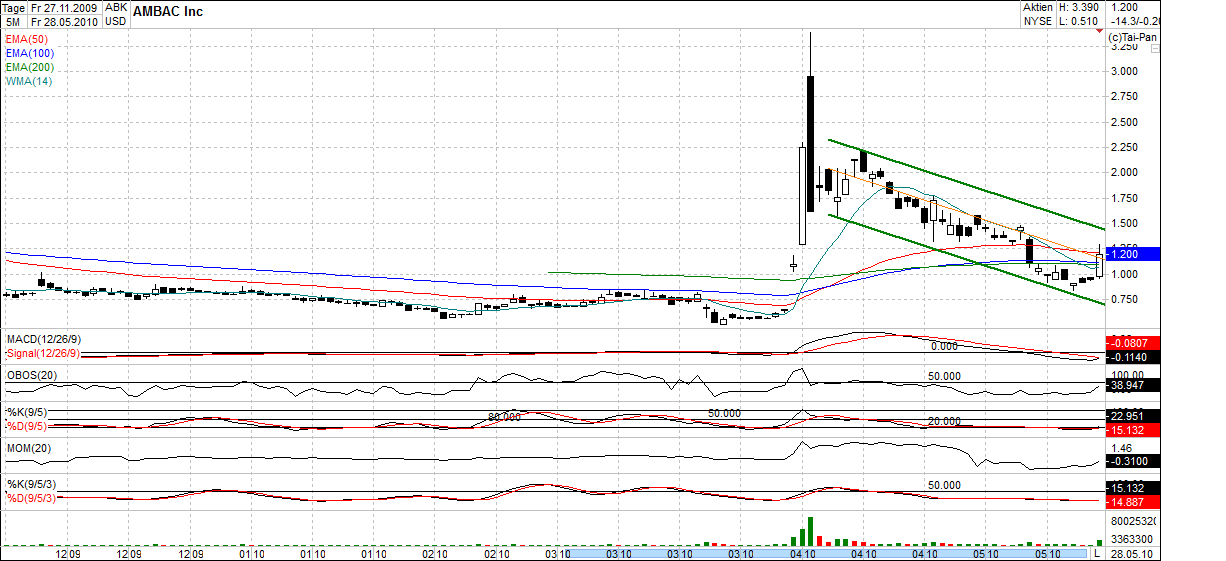Click the 'L' button at the date axis end

pos(1096,553)
